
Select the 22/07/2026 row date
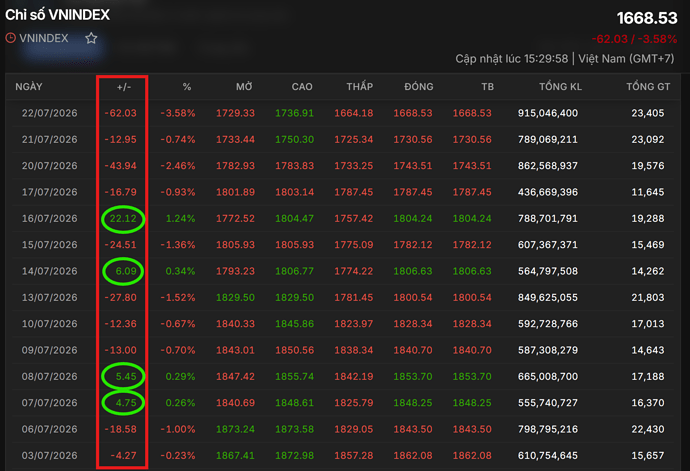coord(50,113)
